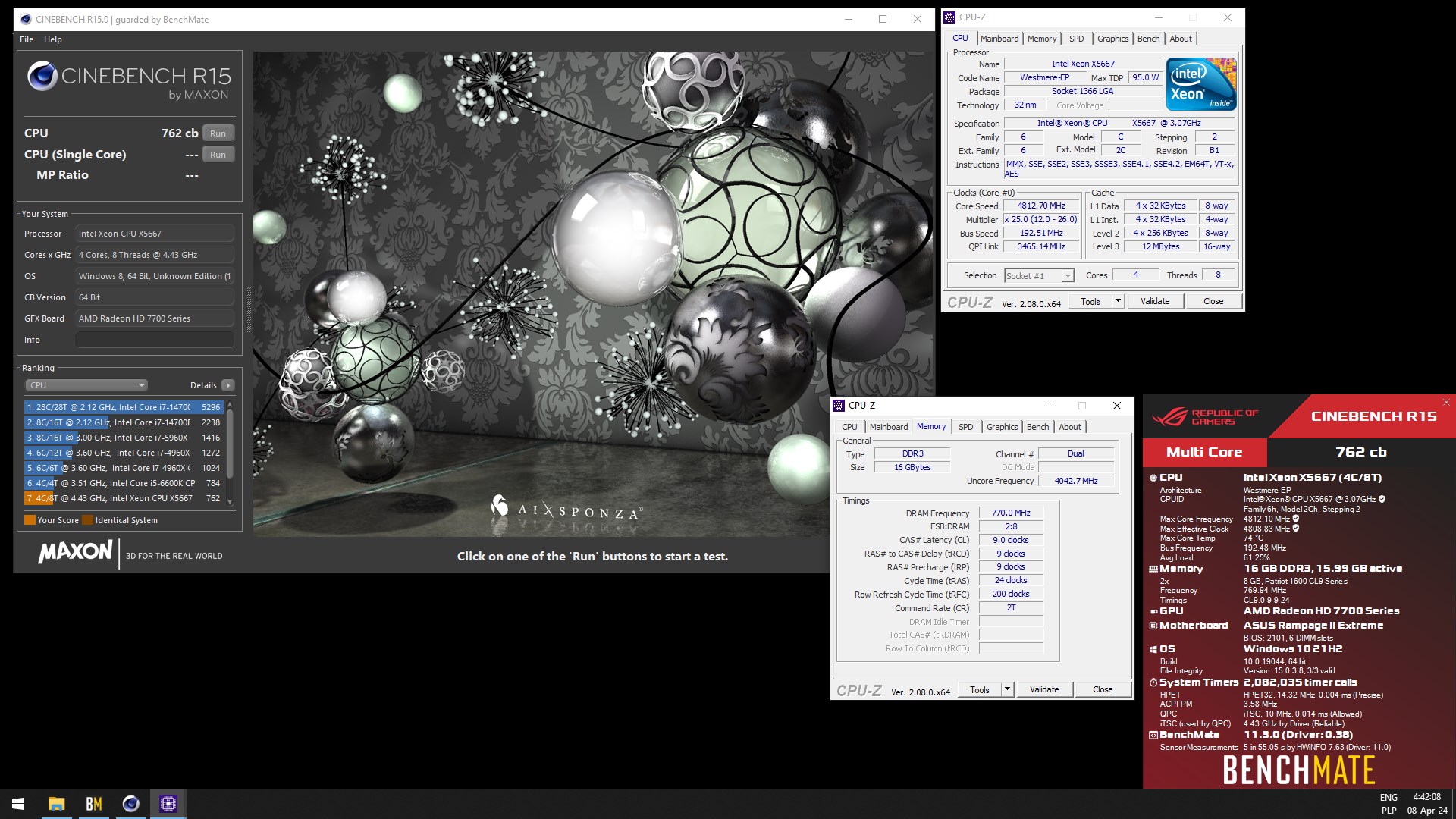1456x819 pixels.
Task: Click Close button in upper CPU-Z window
Action: [1213, 301]
